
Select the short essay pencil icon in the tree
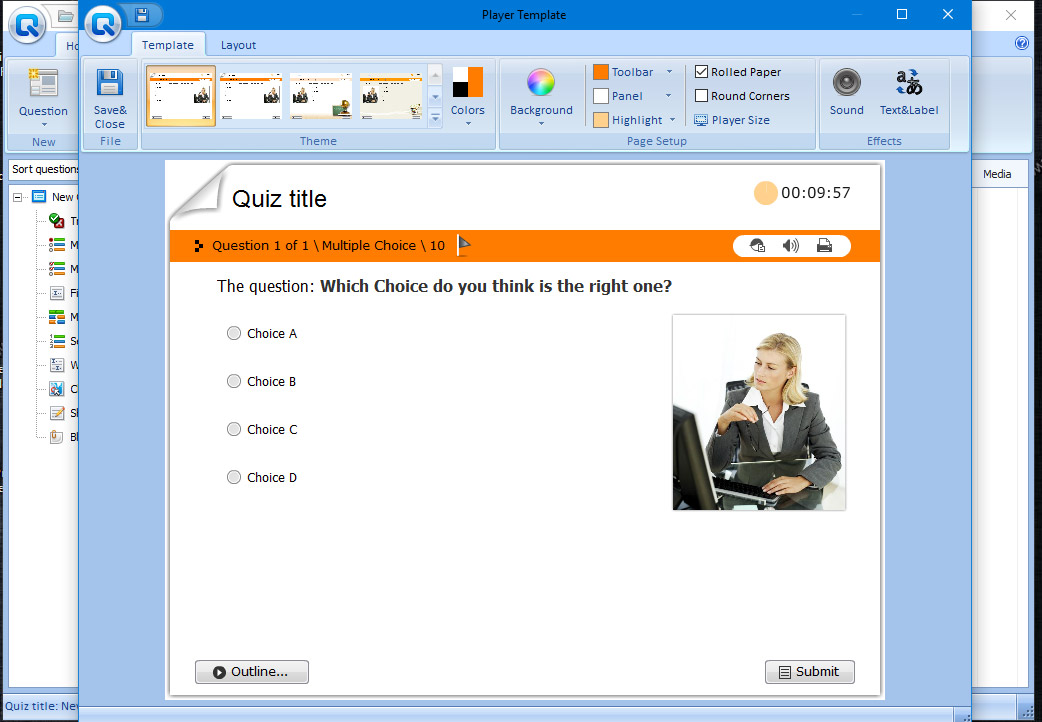click(x=57, y=413)
